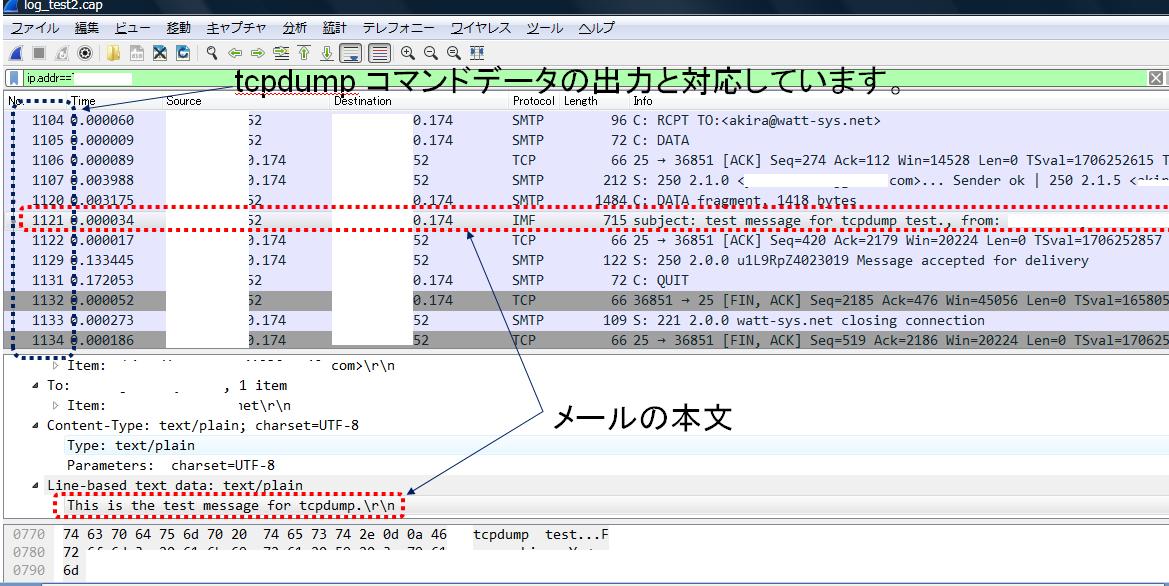Open the ビュー menu
This screenshot has height=586, width=1169.
click(133, 28)
